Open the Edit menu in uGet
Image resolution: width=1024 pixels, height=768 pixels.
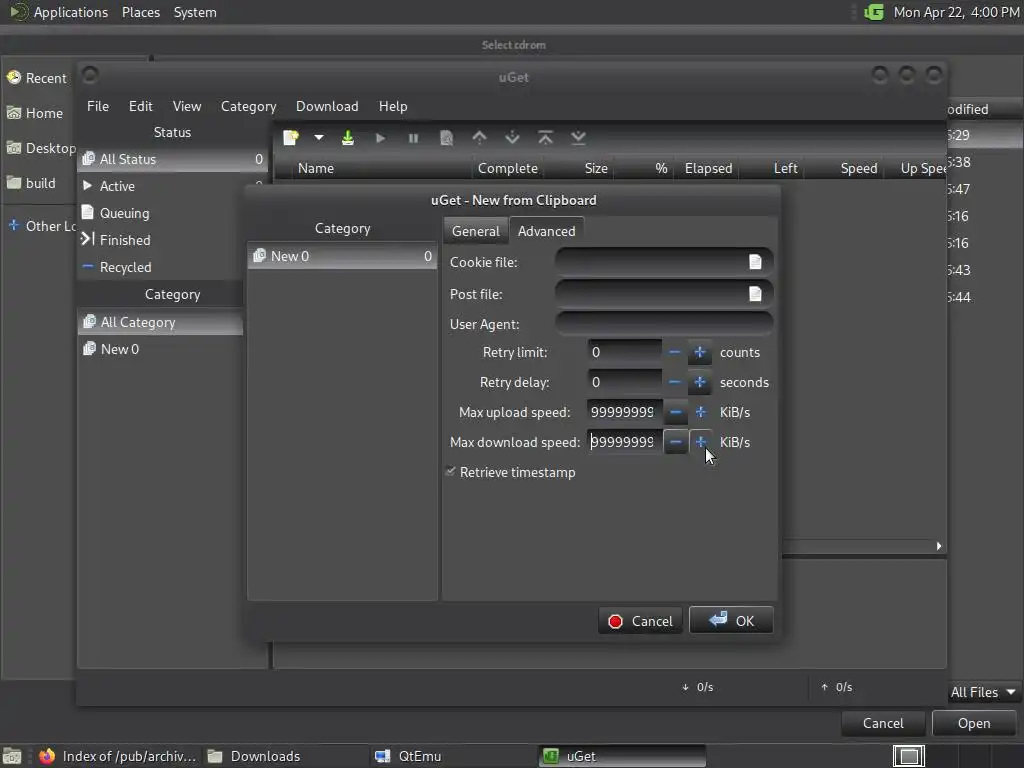point(140,106)
